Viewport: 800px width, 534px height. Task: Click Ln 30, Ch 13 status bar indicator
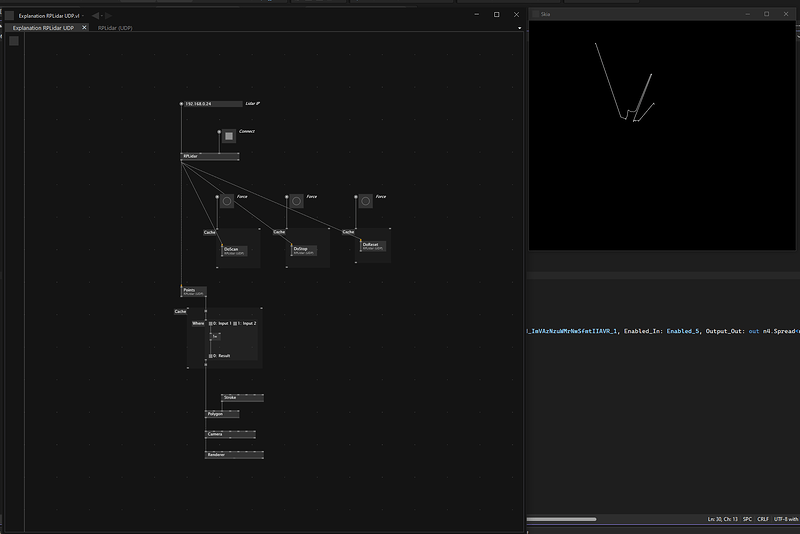(x=722, y=519)
